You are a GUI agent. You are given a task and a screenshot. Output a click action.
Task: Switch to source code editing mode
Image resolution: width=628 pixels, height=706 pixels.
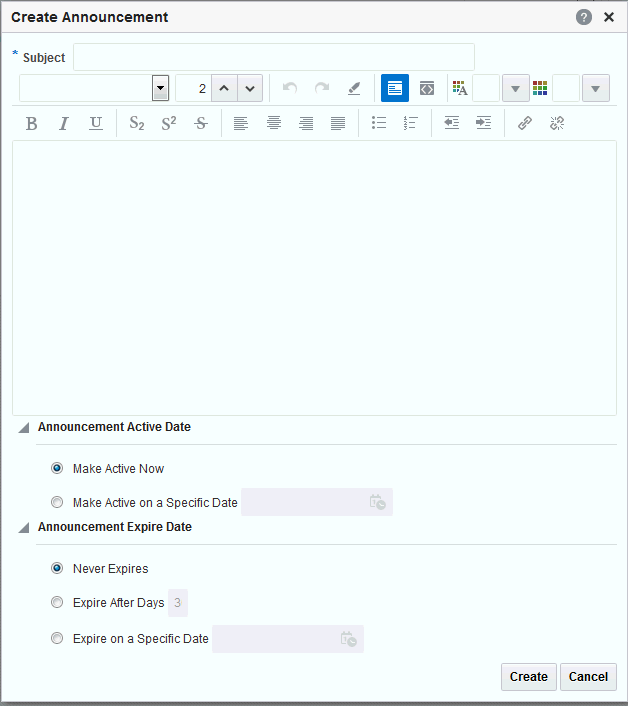click(x=427, y=88)
